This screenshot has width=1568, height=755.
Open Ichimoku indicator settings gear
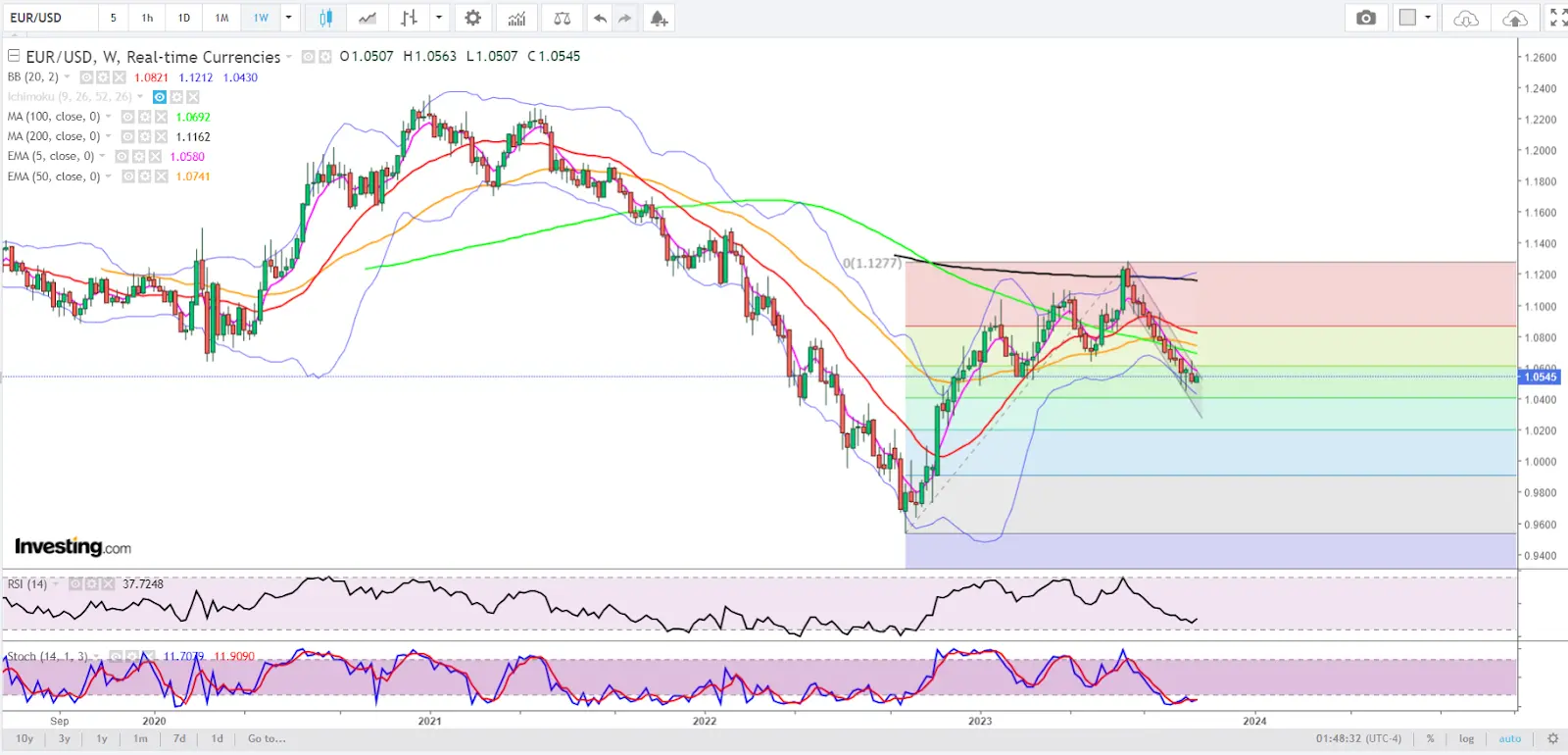(176, 97)
